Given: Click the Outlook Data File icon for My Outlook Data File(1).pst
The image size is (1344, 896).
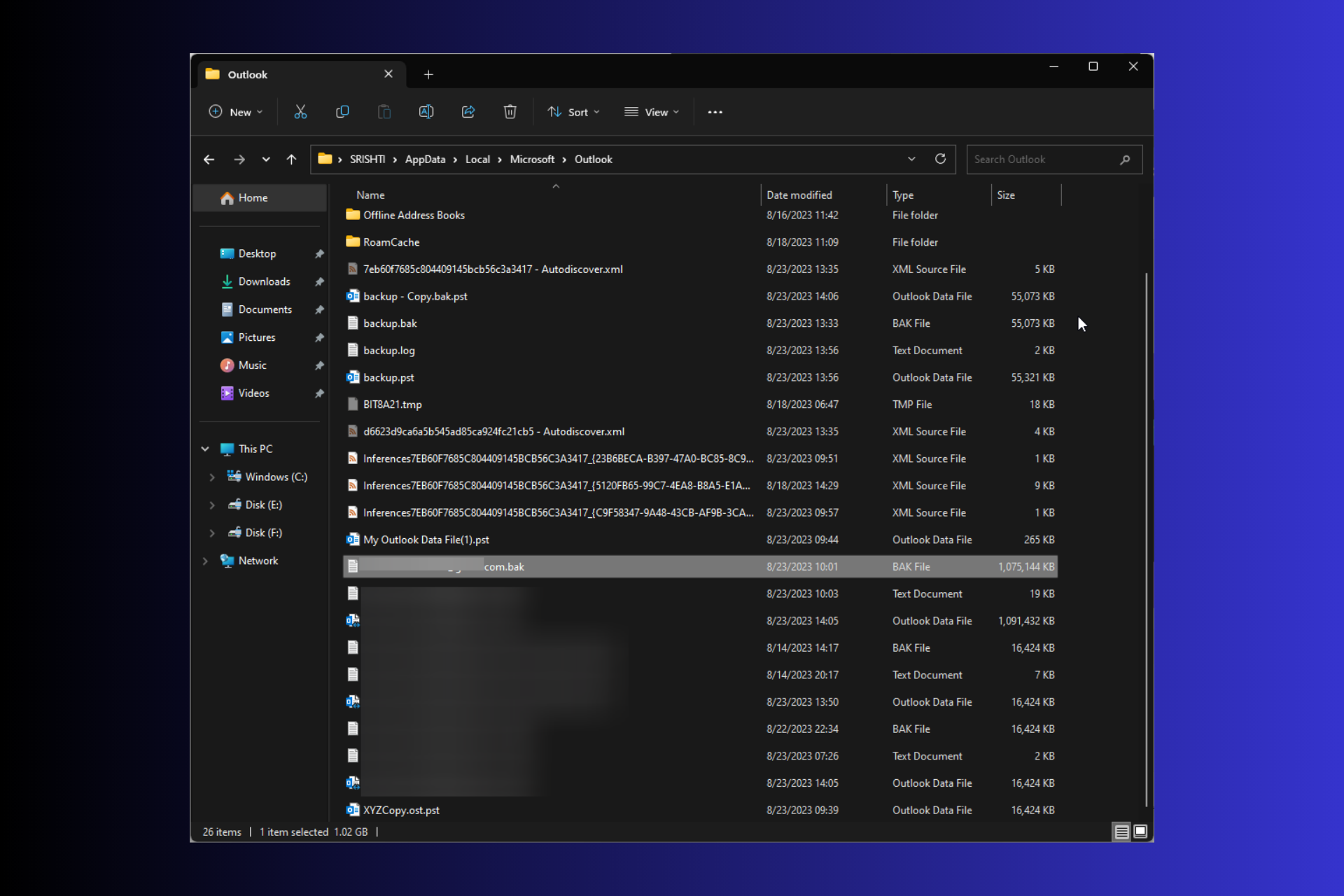Looking at the screenshot, I should [352, 539].
